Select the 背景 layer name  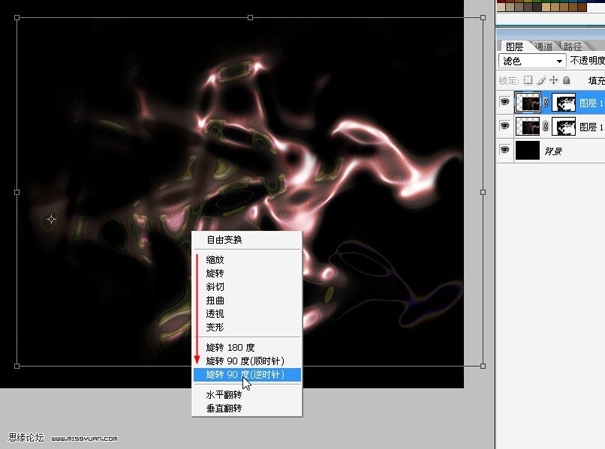click(x=553, y=151)
